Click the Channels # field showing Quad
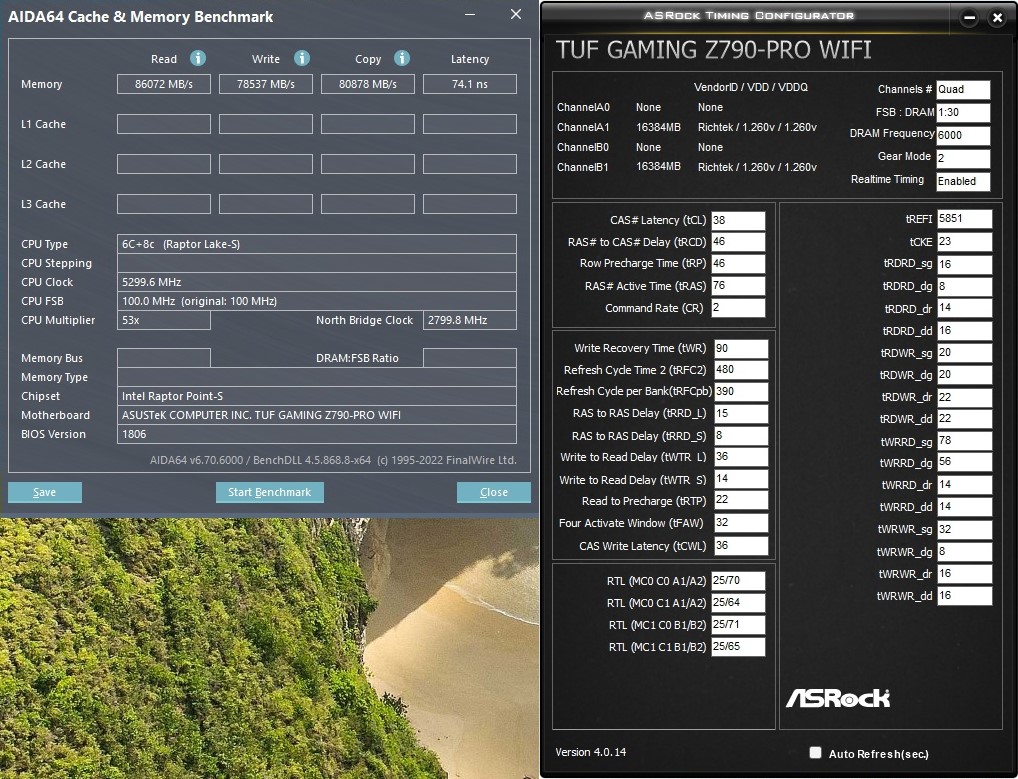 (963, 90)
